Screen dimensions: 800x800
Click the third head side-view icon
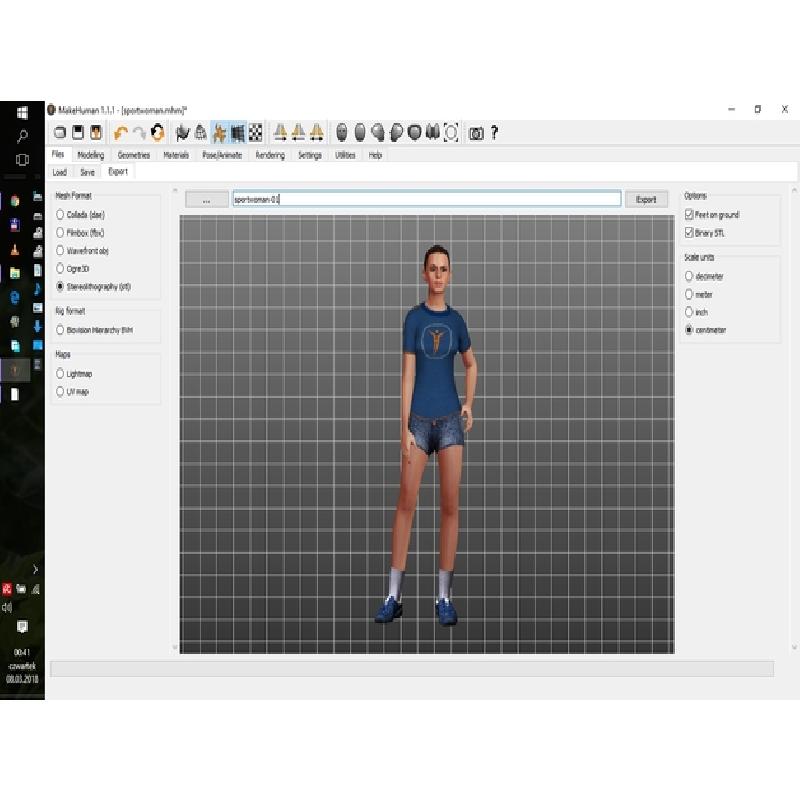pos(378,133)
